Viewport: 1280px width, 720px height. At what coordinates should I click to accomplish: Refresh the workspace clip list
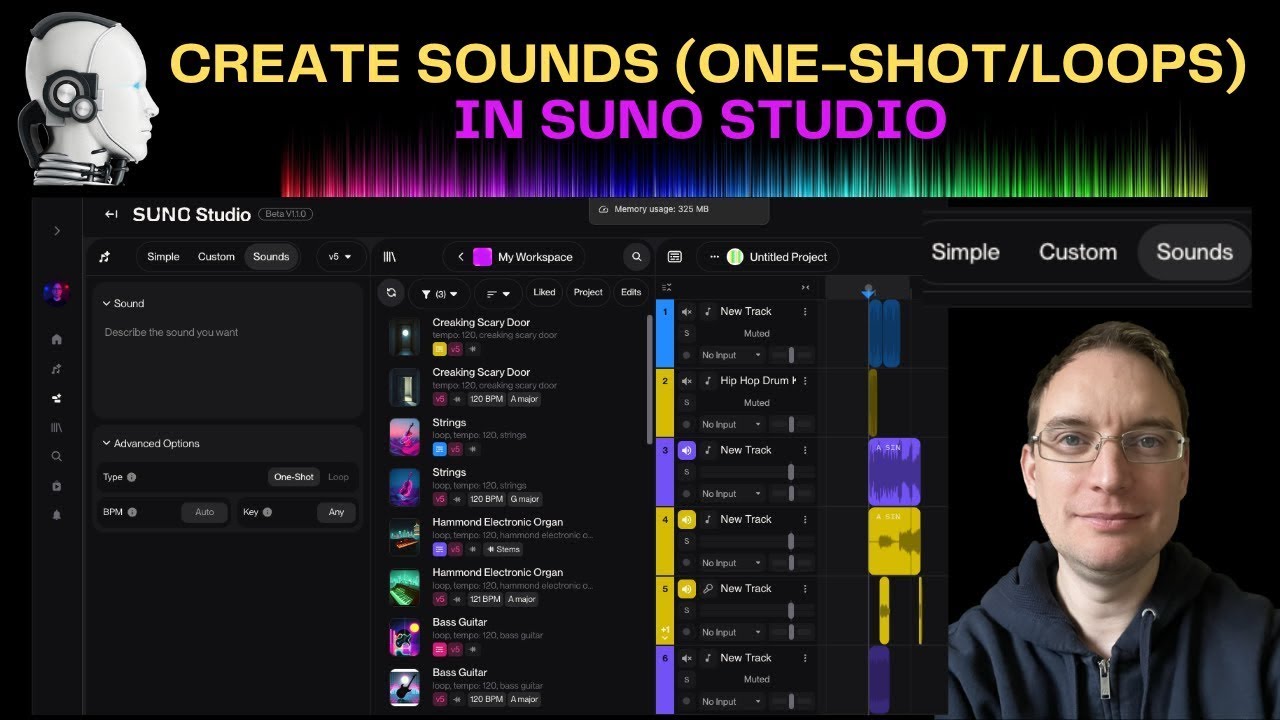click(391, 293)
